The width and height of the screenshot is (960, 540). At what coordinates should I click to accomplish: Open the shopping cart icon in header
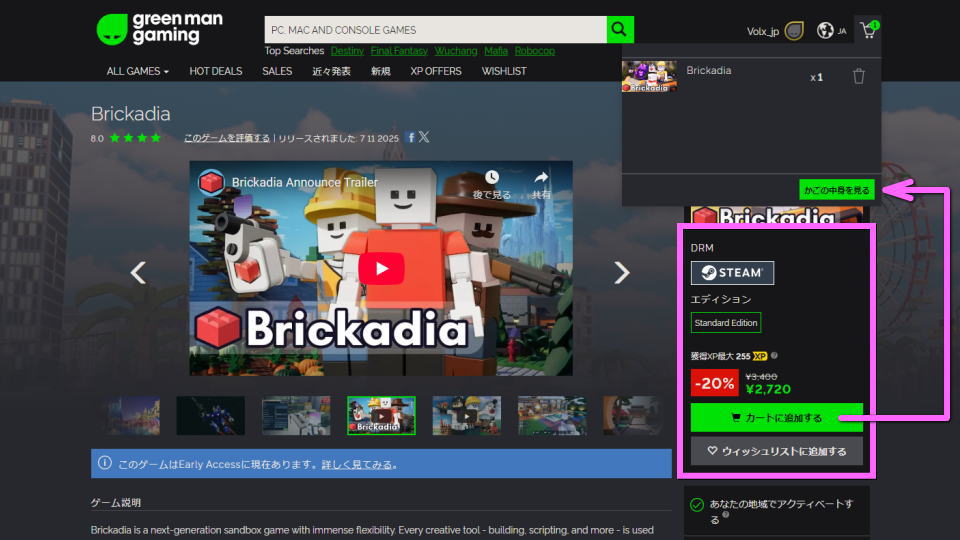pyautogui.click(x=869, y=29)
